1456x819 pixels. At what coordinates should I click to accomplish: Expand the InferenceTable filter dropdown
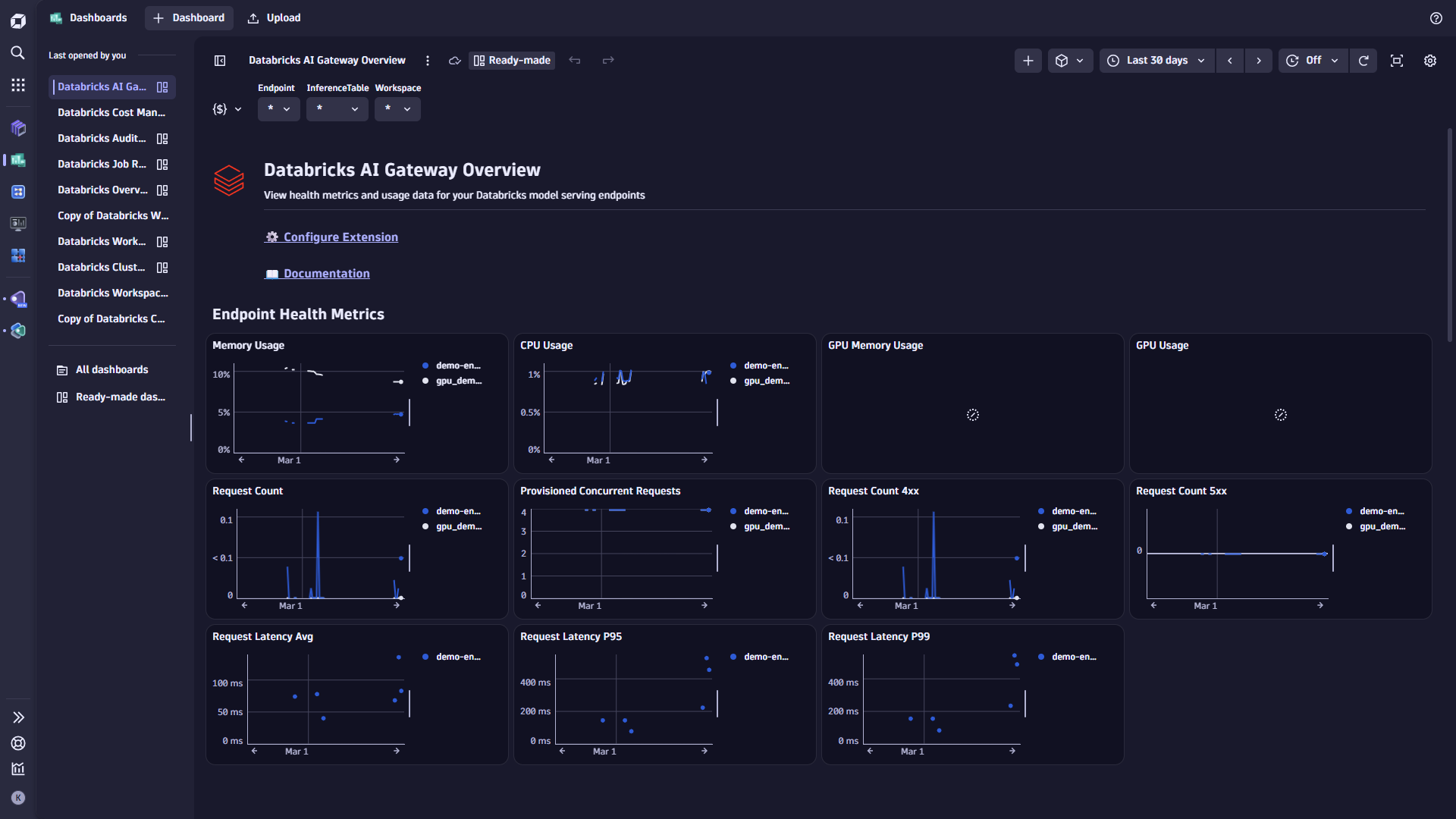coord(337,108)
